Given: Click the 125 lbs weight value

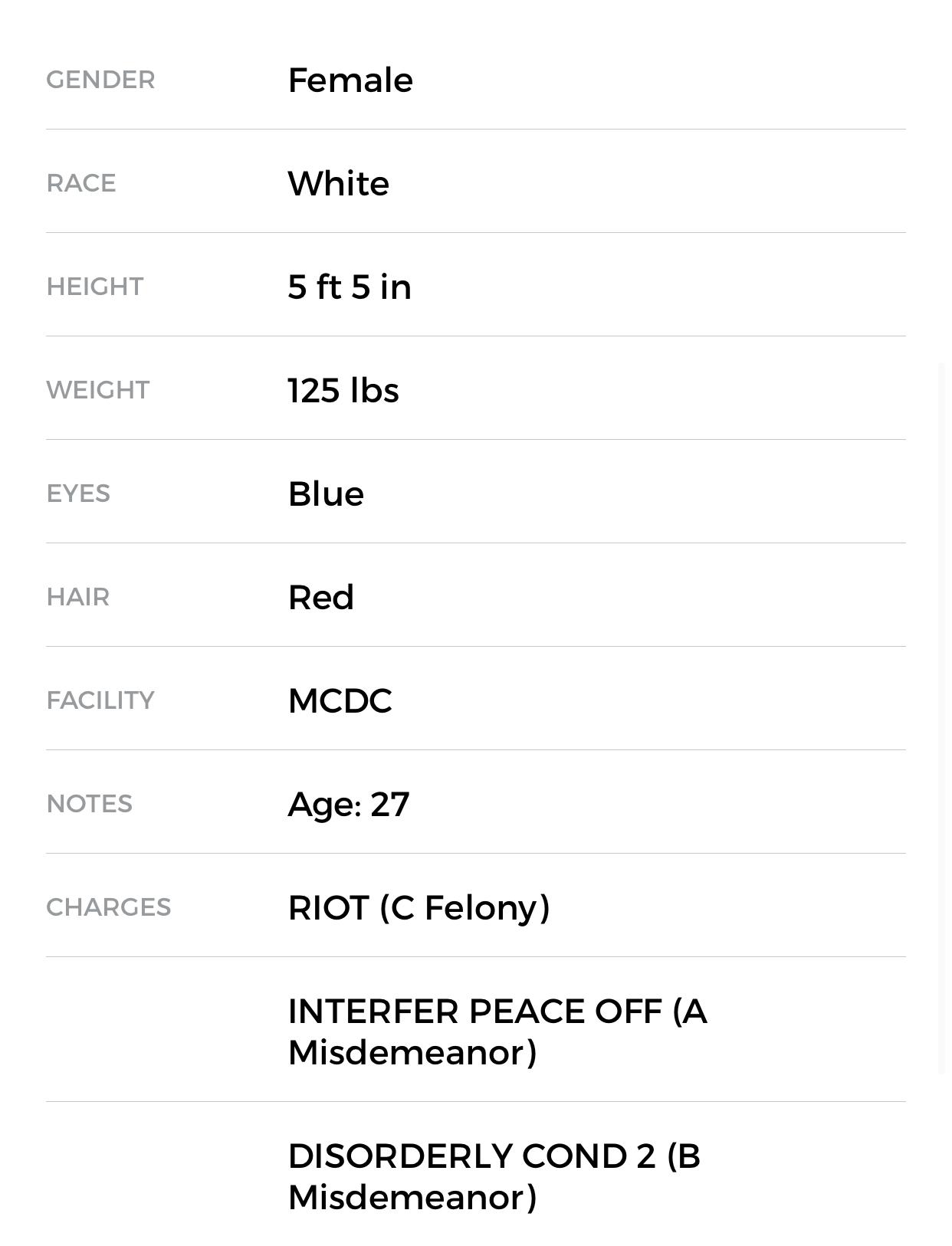Looking at the screenshot, I should [343, 391].
